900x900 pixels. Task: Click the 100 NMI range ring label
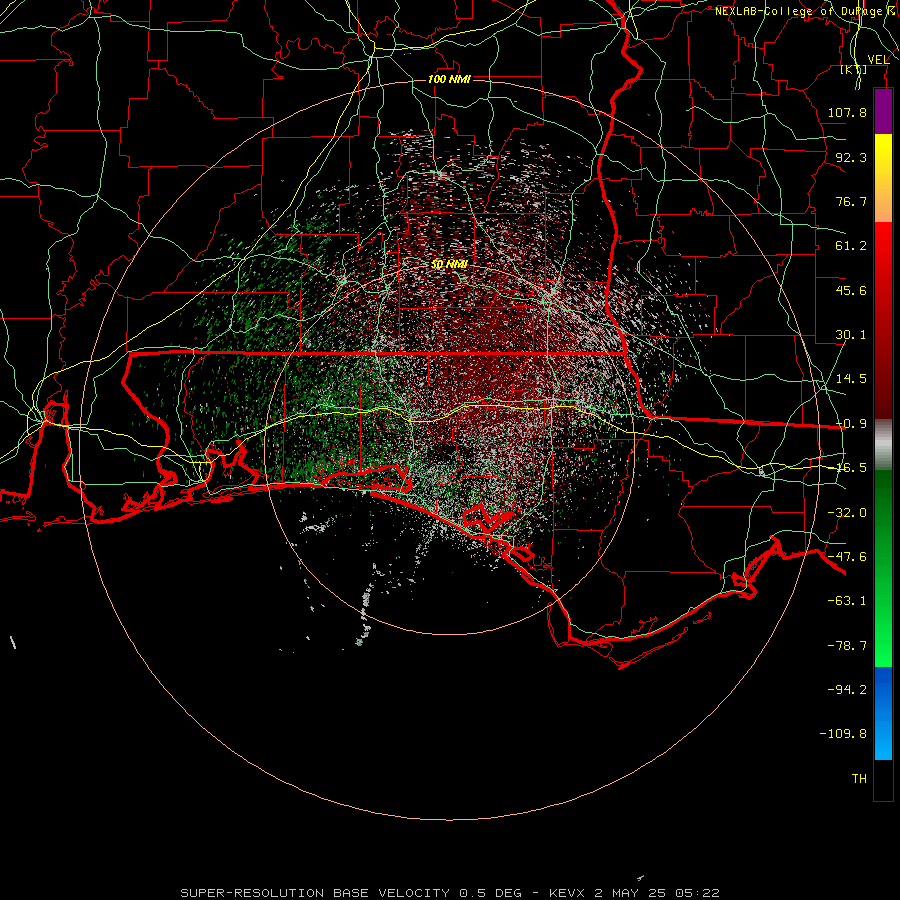pyautogui.click(x=449, y=79)
